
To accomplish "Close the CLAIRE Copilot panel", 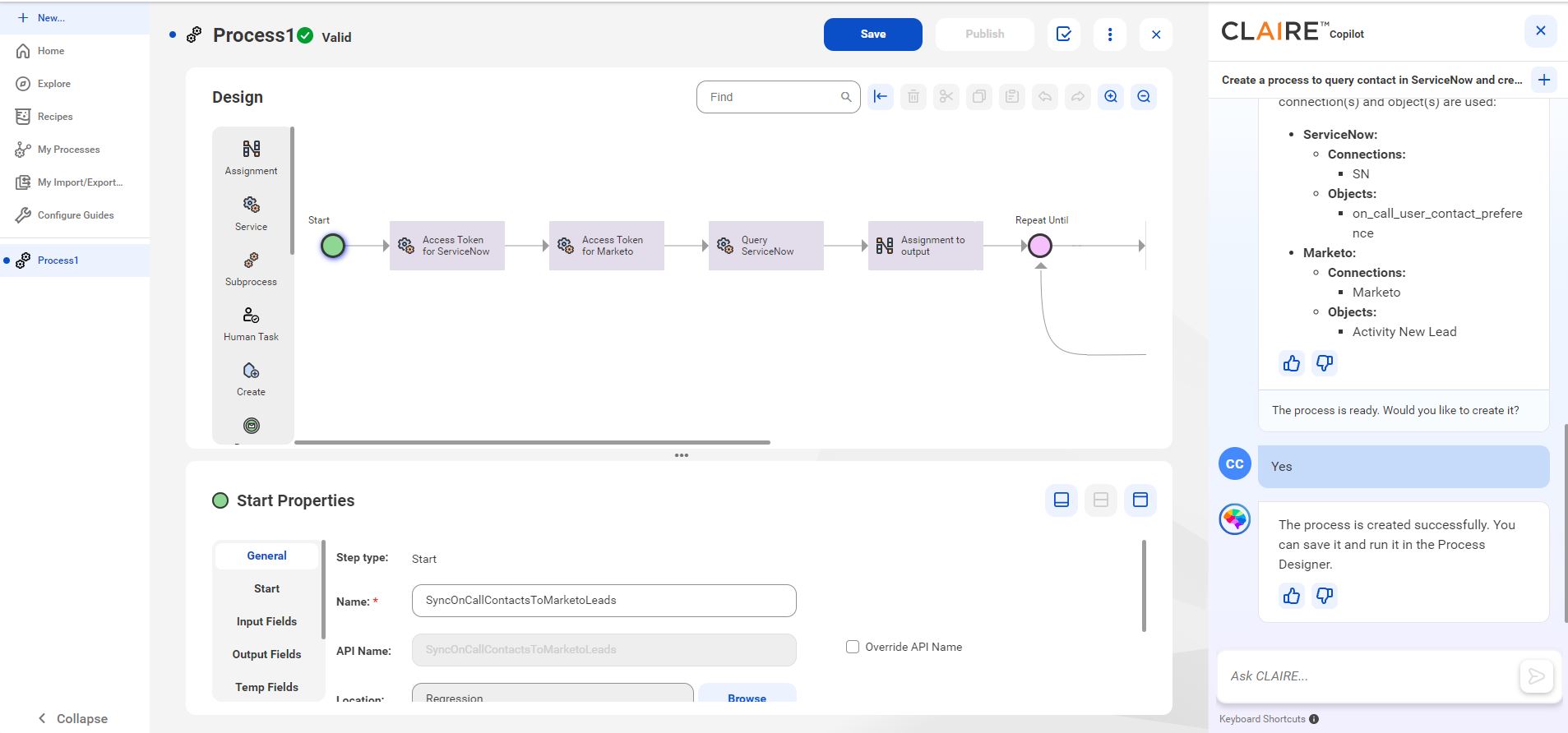I will click(x=1540, y=31).
